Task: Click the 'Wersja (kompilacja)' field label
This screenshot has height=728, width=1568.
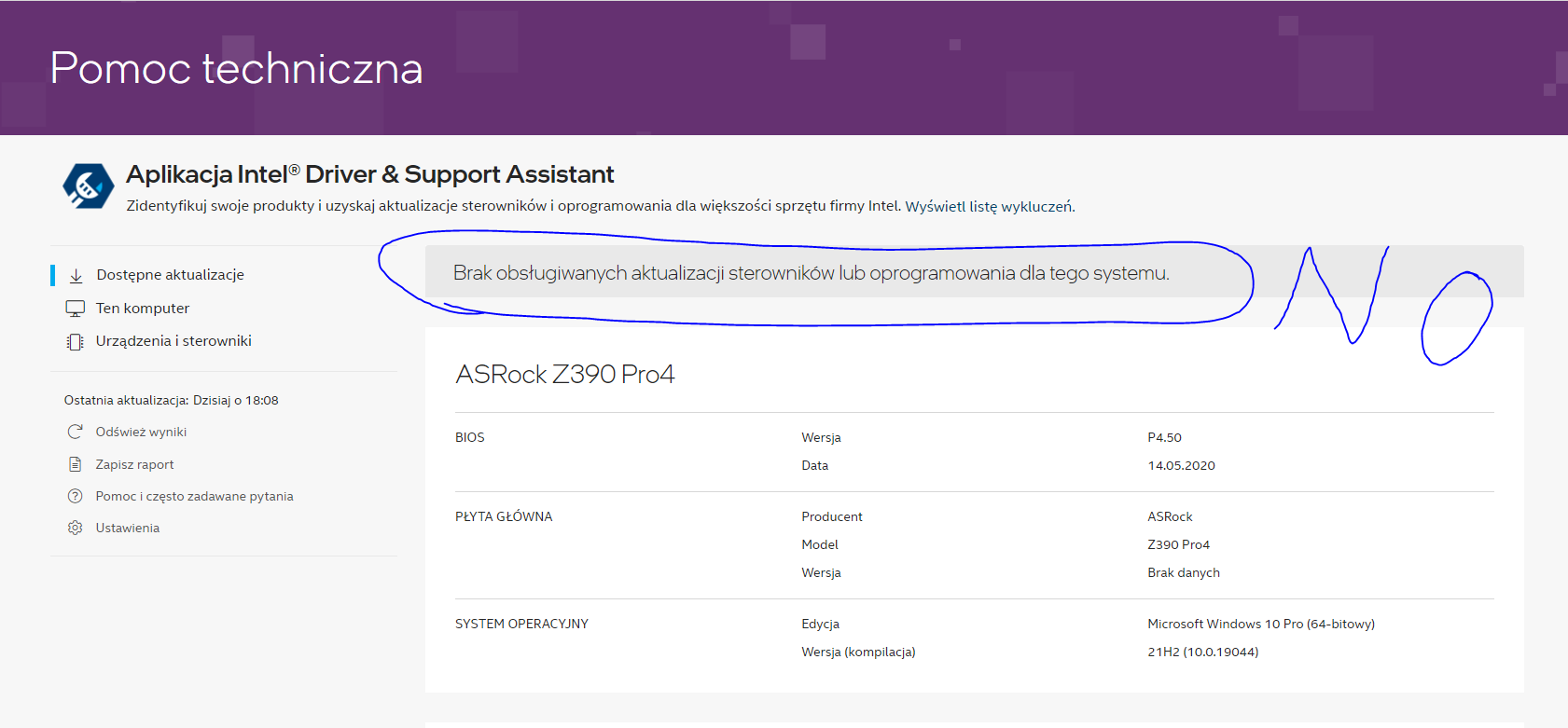Action: [859, 652]
